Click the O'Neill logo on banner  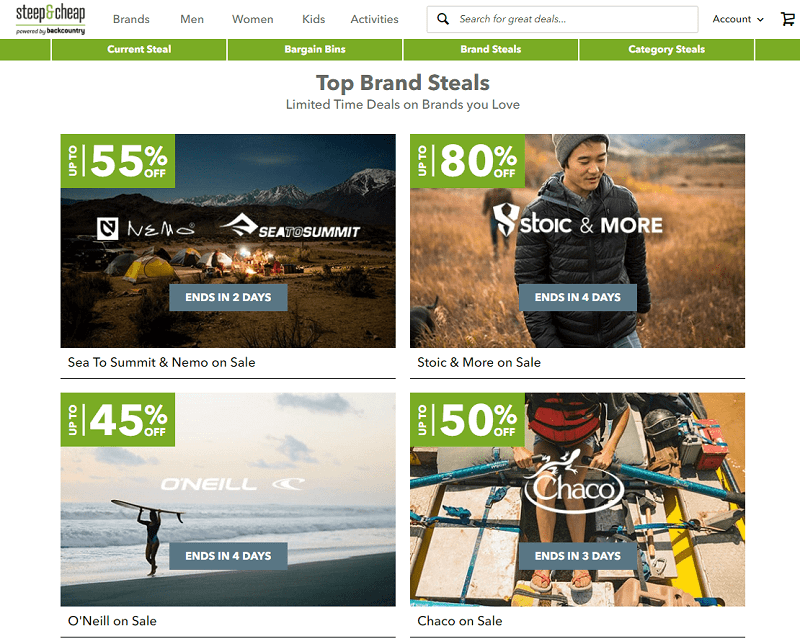[x=233, y=484]
